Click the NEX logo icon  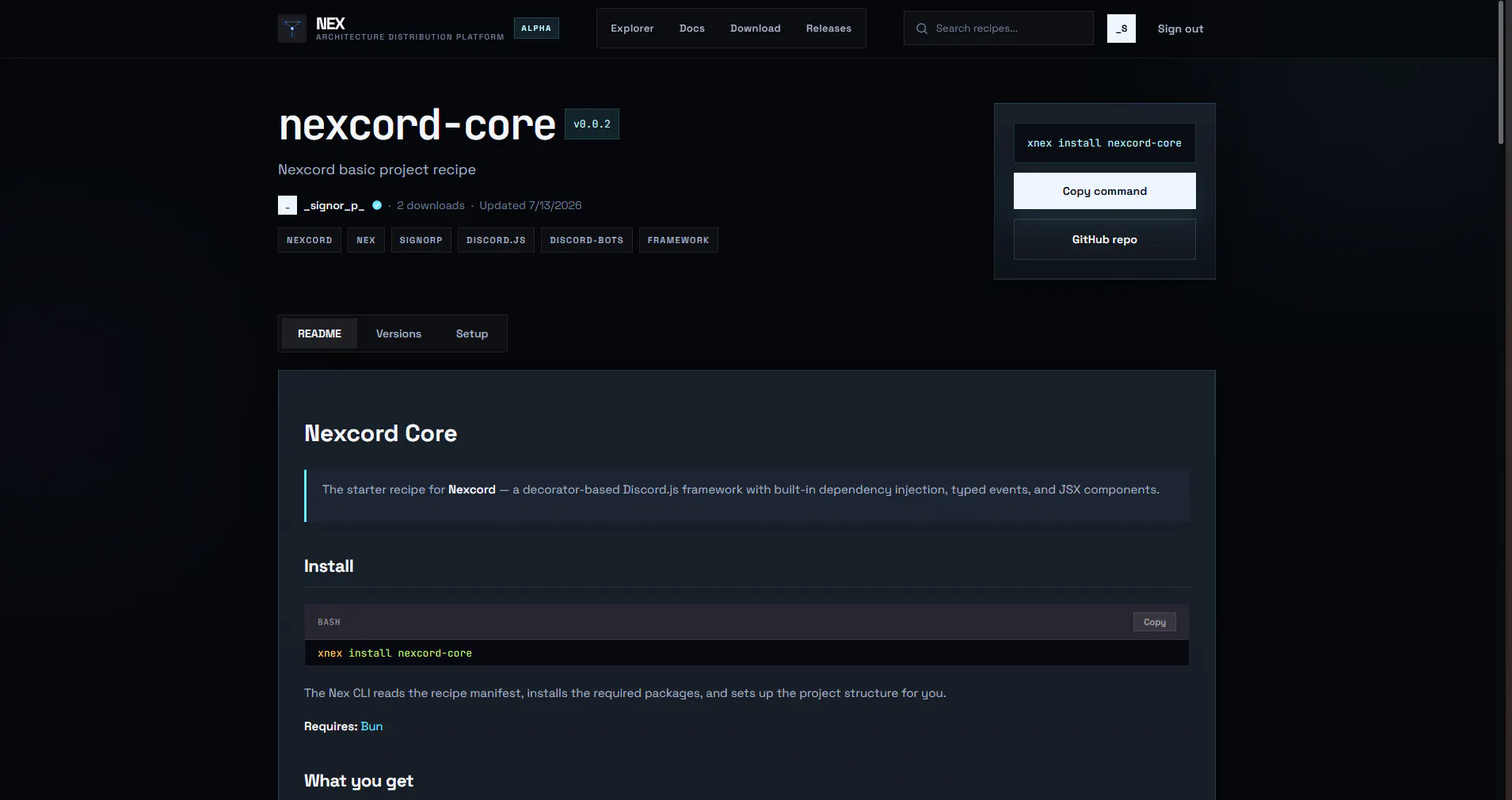click(x=292, y=29)
